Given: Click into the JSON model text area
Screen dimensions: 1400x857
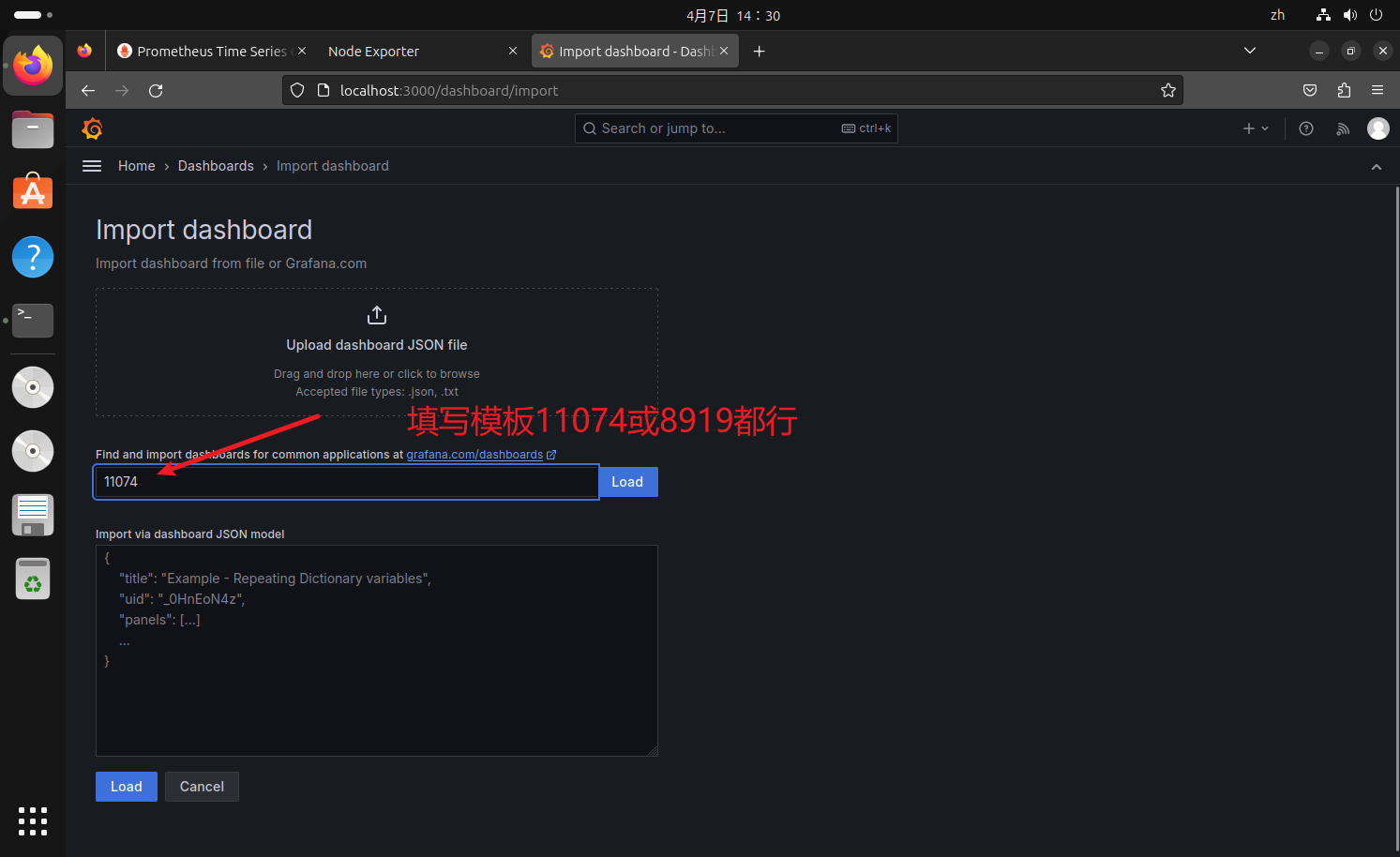Looking at the screenshot, I should (x=377, y=651).
